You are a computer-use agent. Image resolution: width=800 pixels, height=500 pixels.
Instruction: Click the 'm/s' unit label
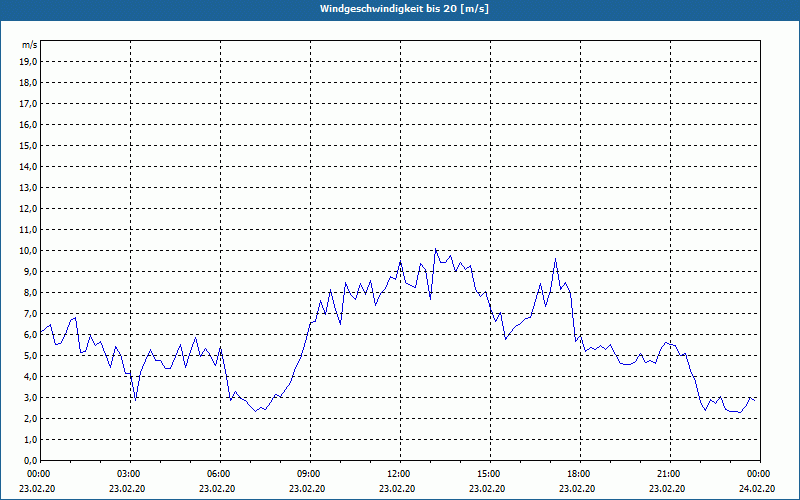point(29,45)
